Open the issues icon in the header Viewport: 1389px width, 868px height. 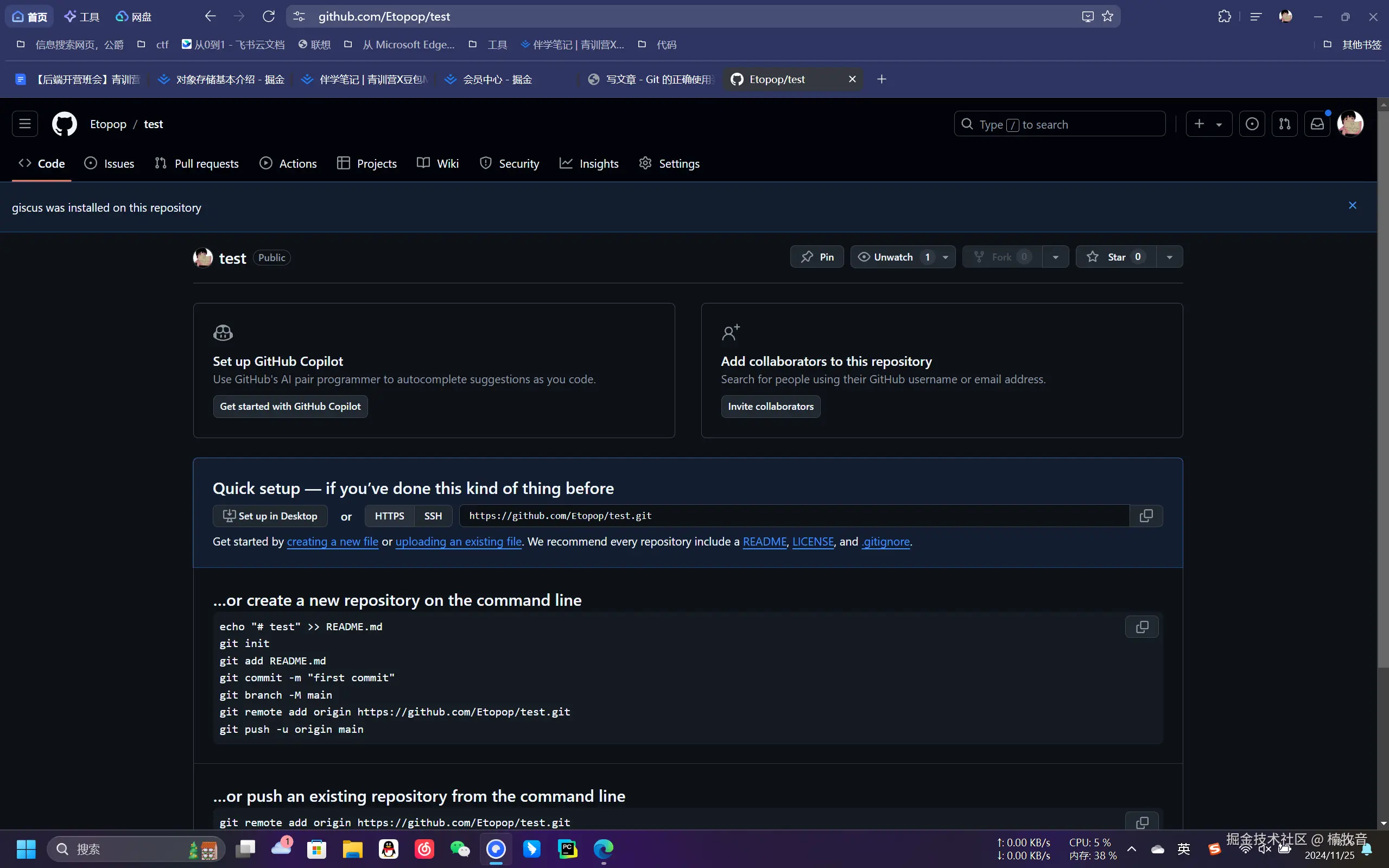(1252, 124)
